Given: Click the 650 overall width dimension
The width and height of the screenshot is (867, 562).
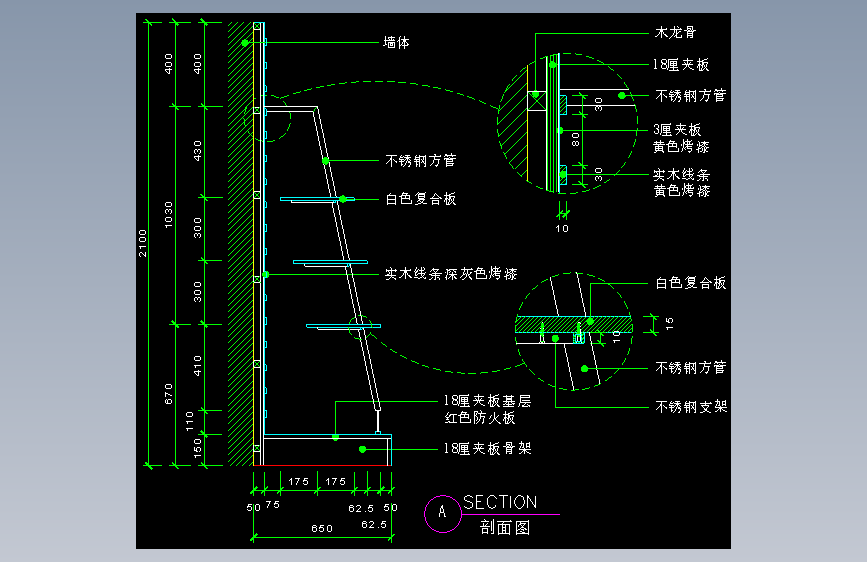Looking at the screenshot, I should (x=322, y=528).
